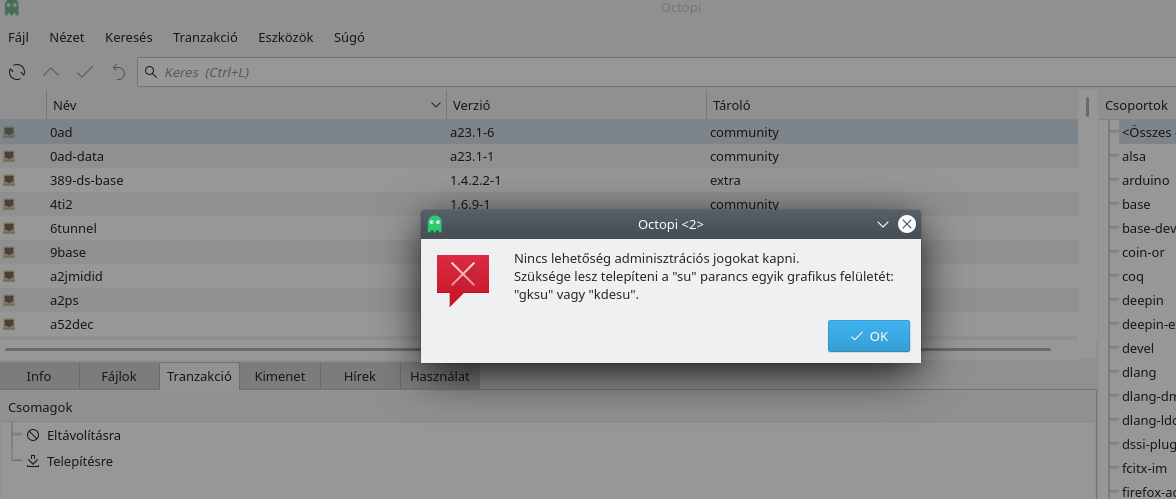Switch to the Használat tab
Screen dimensions: 1176x499
tap(440, 377)
